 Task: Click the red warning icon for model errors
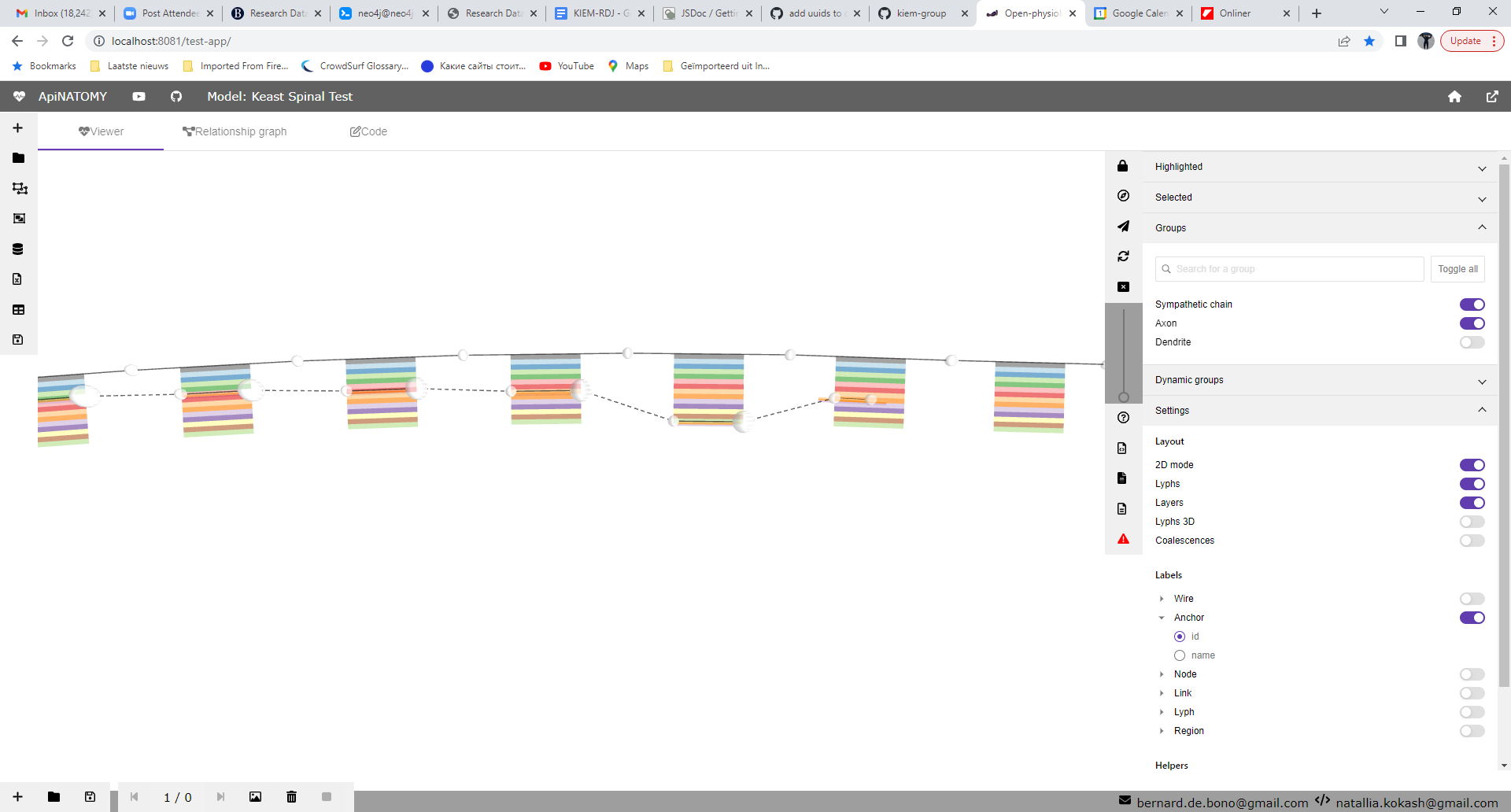pos(1123,539)
